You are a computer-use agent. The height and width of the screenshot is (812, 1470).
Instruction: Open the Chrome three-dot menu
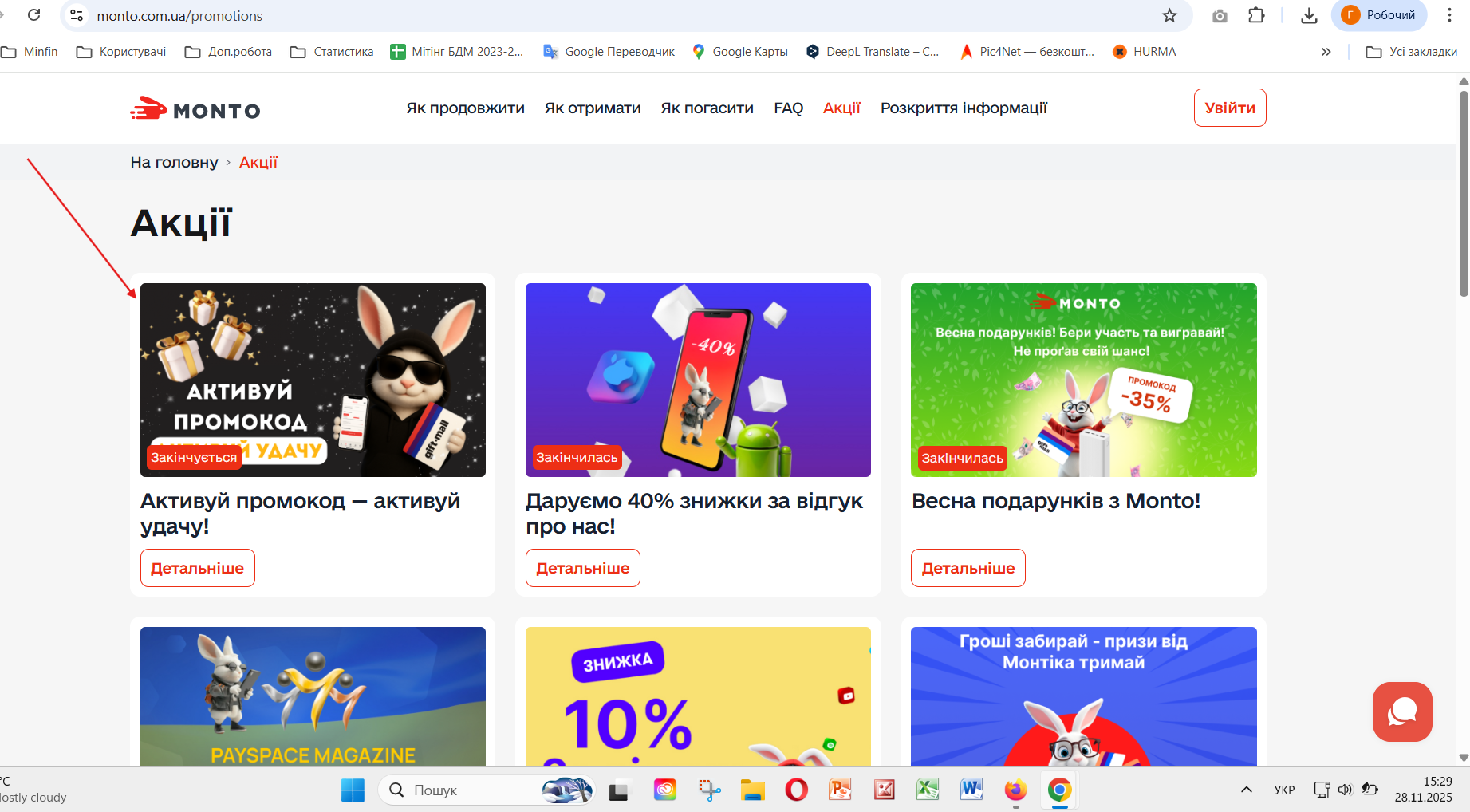[1449, 15]
